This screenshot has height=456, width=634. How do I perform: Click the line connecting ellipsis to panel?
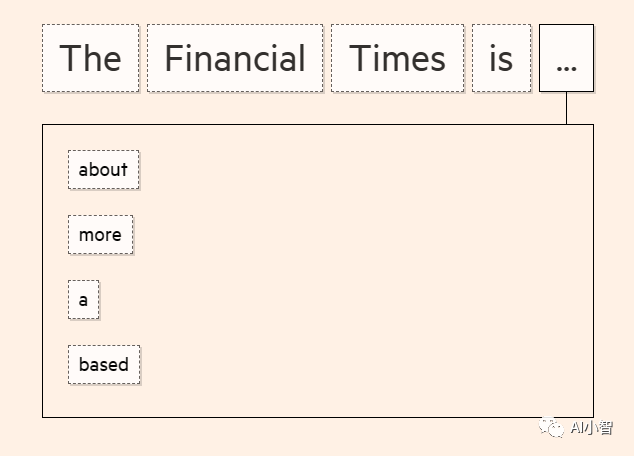click(566, 108)
